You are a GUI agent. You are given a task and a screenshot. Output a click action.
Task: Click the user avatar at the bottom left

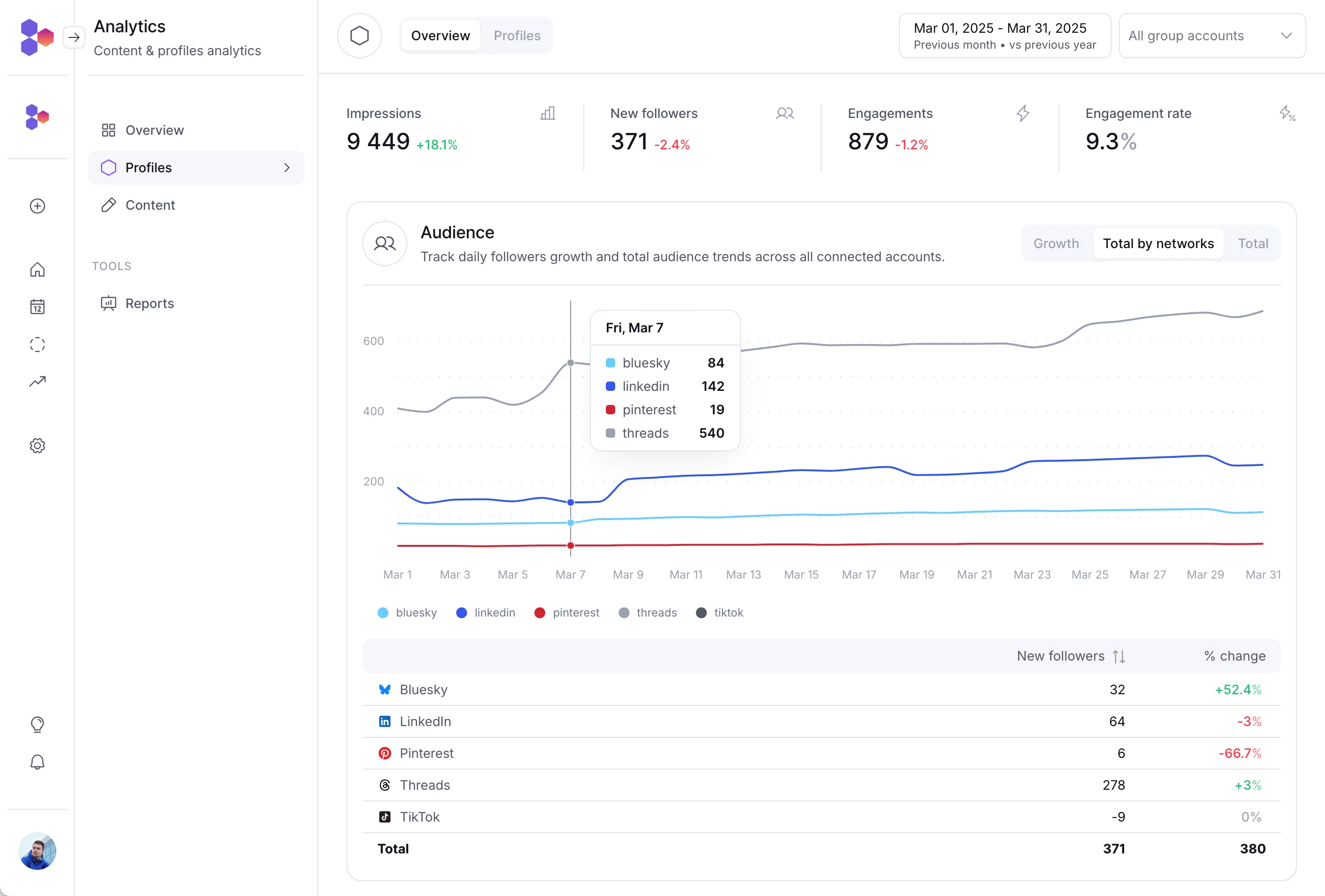pos(37,851)
